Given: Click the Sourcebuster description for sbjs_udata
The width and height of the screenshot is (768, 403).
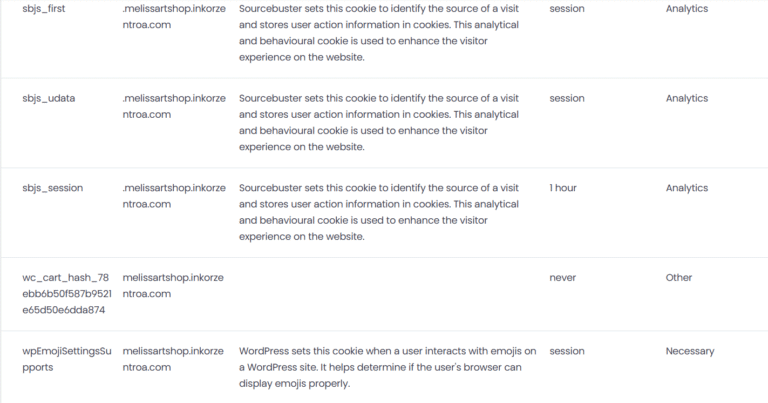Looking at the screenshot, I should (379, 122).
